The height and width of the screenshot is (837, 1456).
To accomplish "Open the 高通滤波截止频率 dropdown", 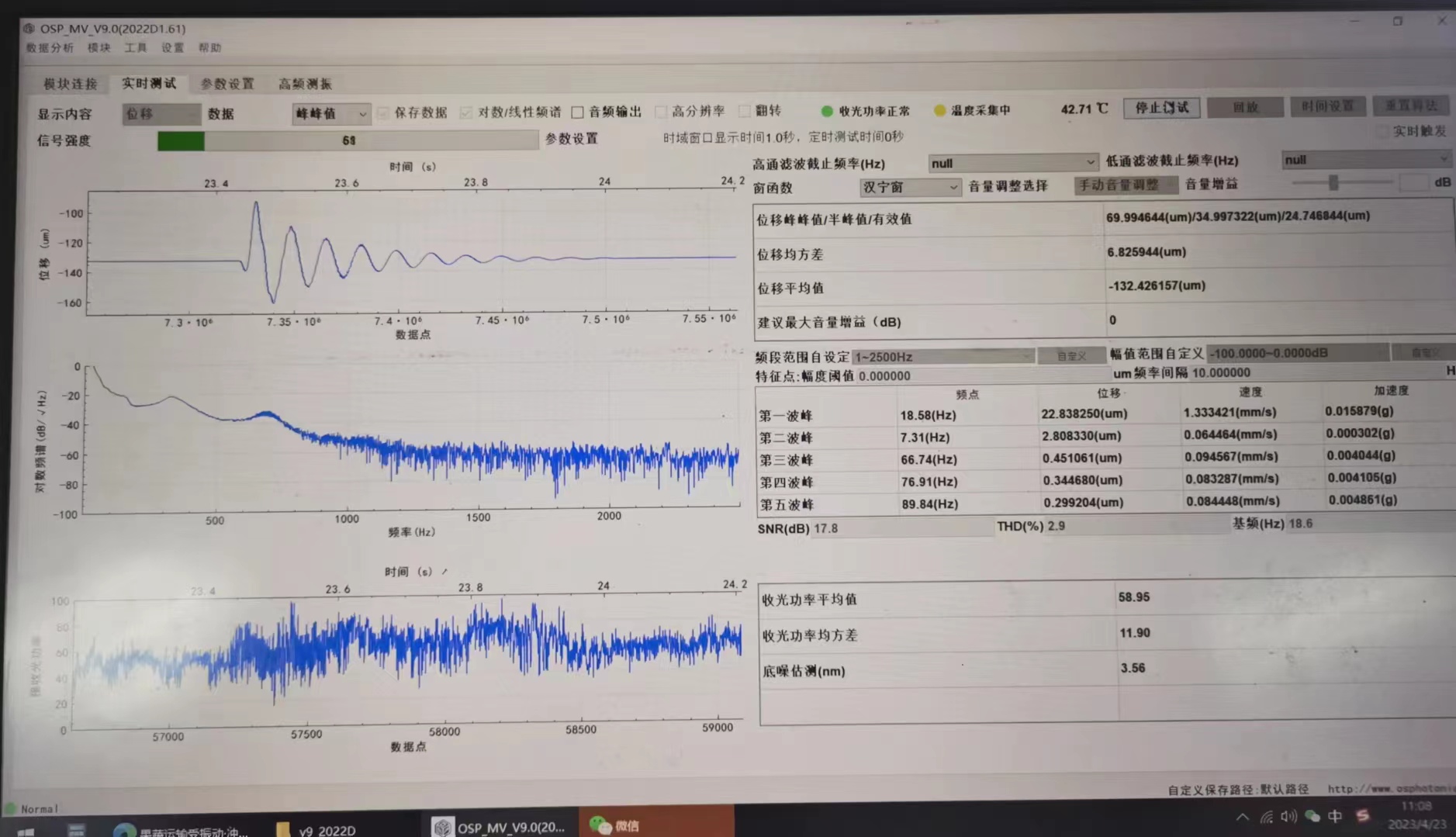I will [x=1013, y=163].
